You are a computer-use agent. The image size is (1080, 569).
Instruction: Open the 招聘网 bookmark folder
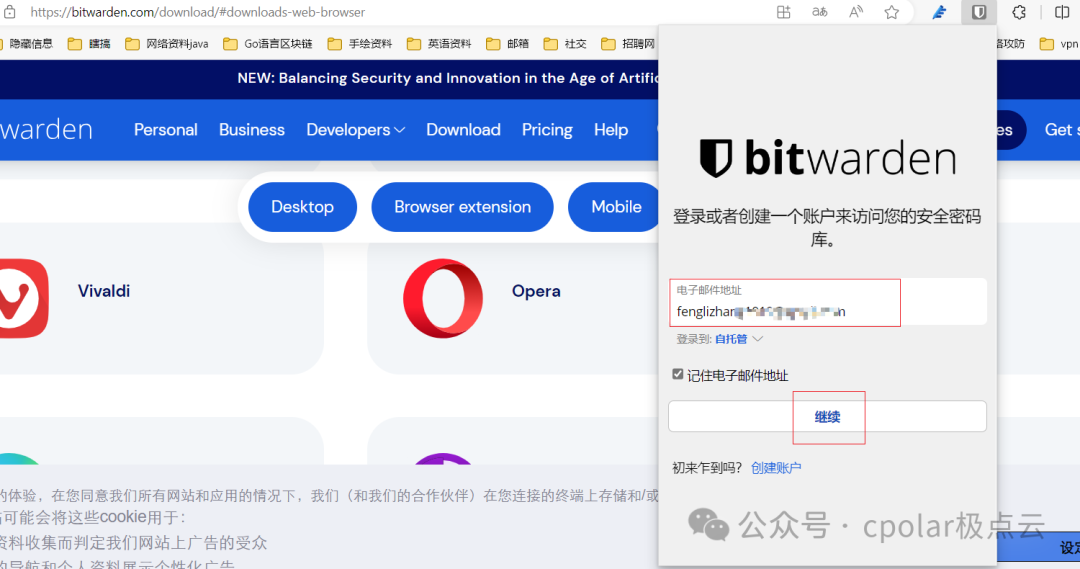pos(629,43)
